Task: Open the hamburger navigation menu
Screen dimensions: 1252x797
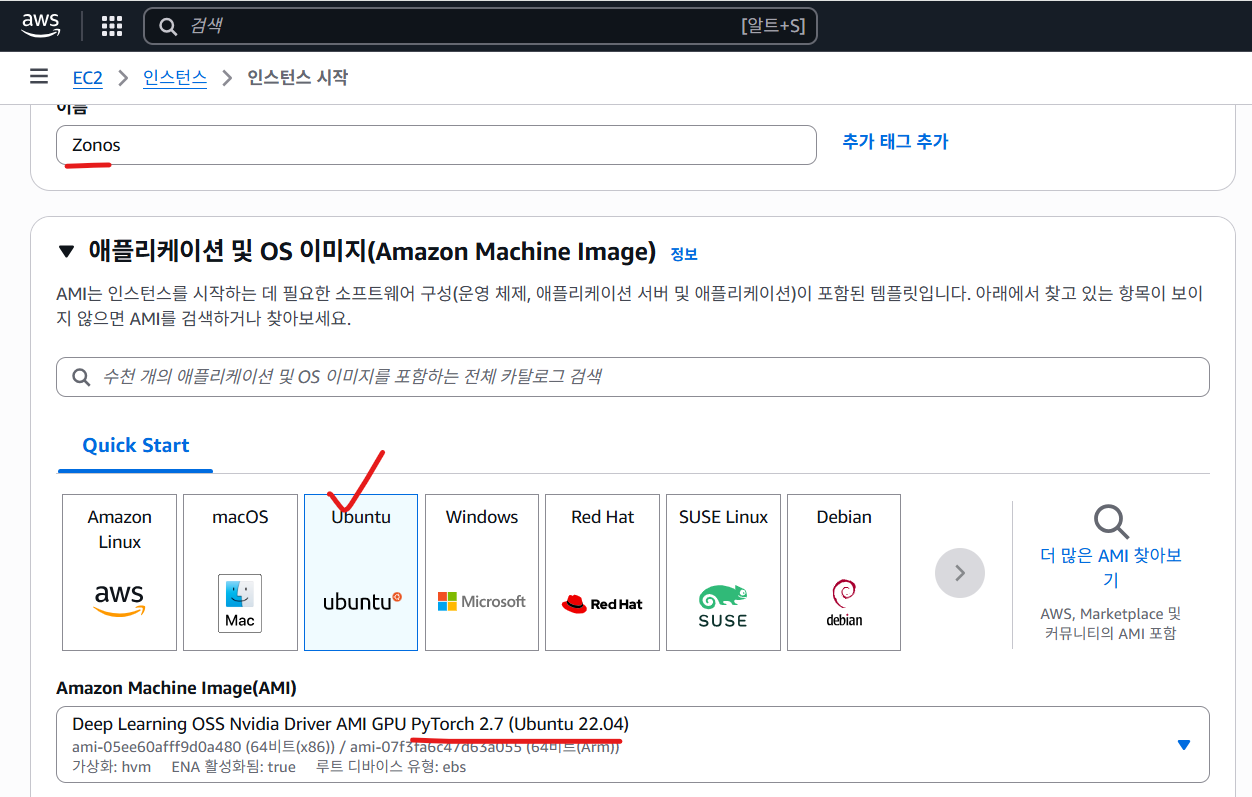Action: tap(39, 77)
